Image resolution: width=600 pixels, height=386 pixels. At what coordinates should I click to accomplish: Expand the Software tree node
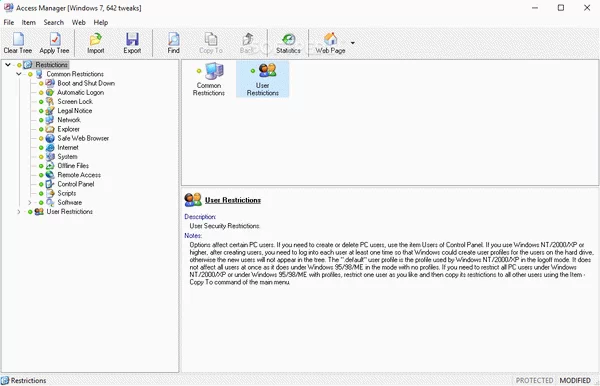pos(29,202)
